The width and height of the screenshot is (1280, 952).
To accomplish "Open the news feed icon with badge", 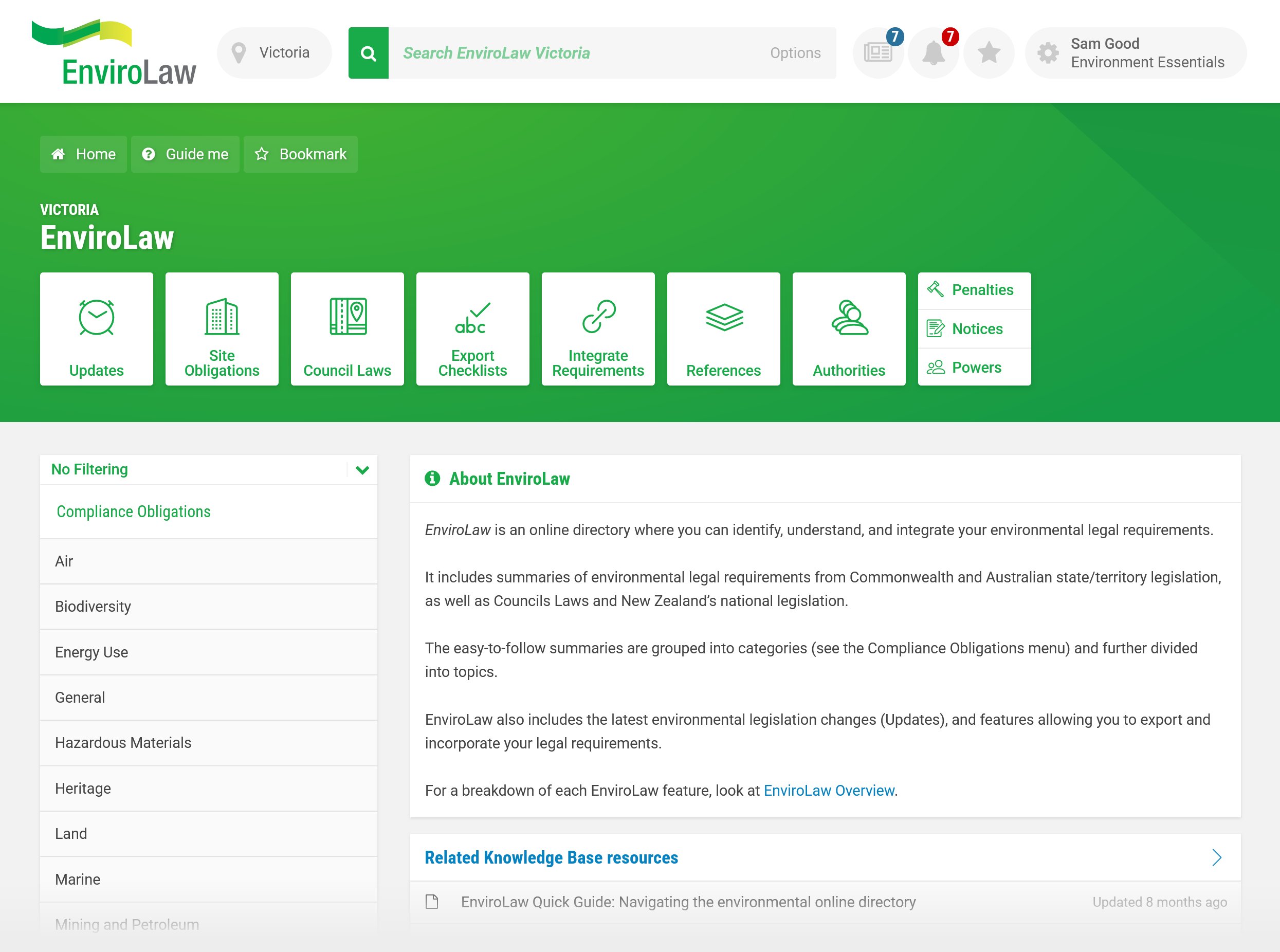I will (x=879, y=53).
